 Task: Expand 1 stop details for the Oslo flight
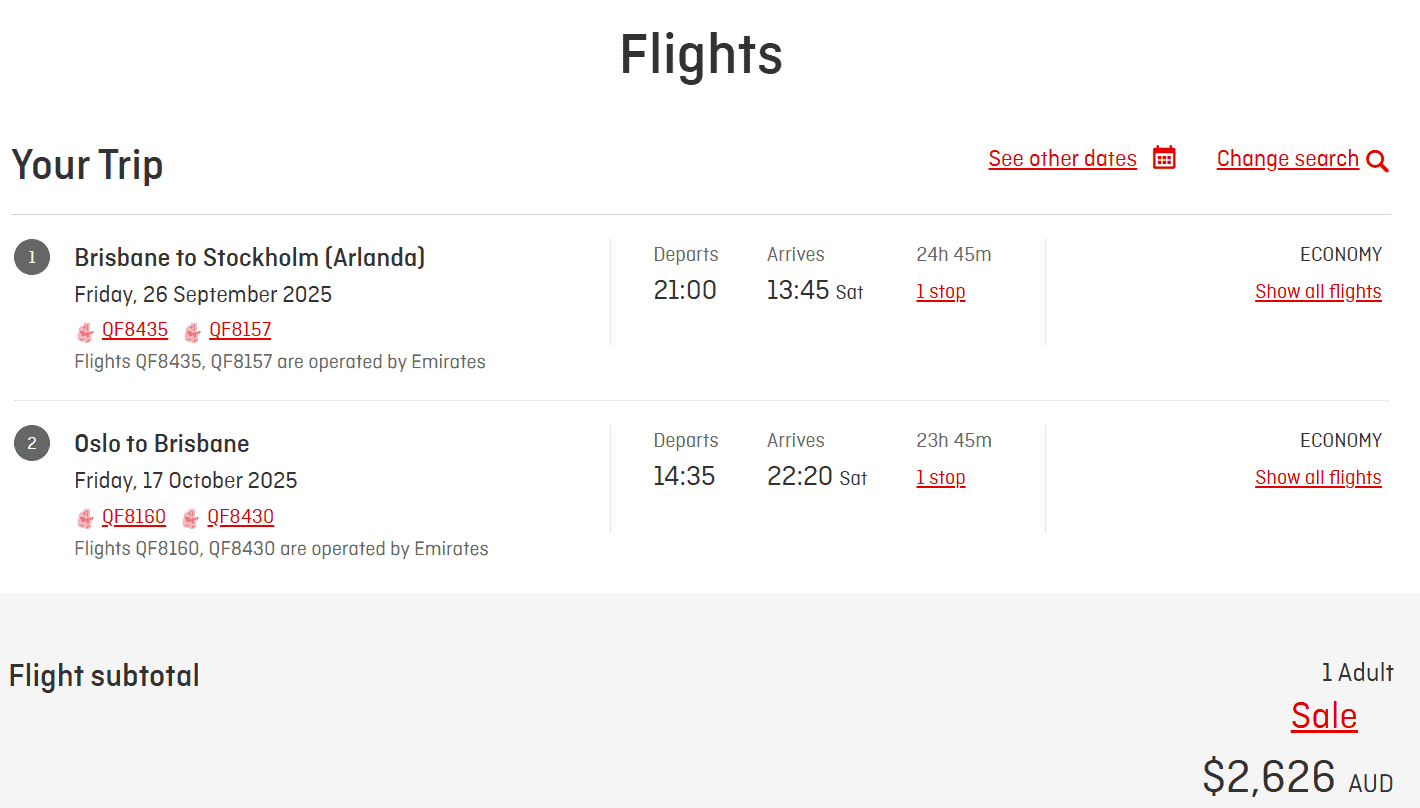click(940, 477)
